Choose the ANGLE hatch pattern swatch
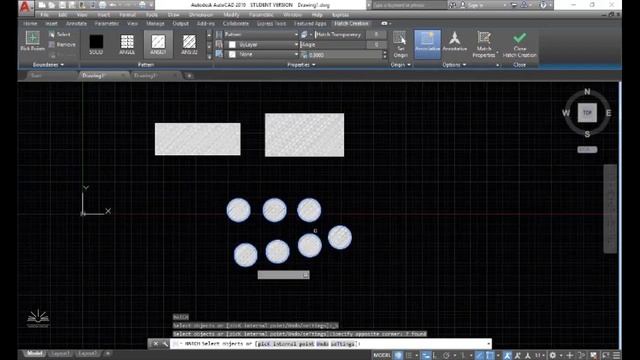The width and height of the screenshot is (640, 360). pyautogui.click(x=127, y=44)
